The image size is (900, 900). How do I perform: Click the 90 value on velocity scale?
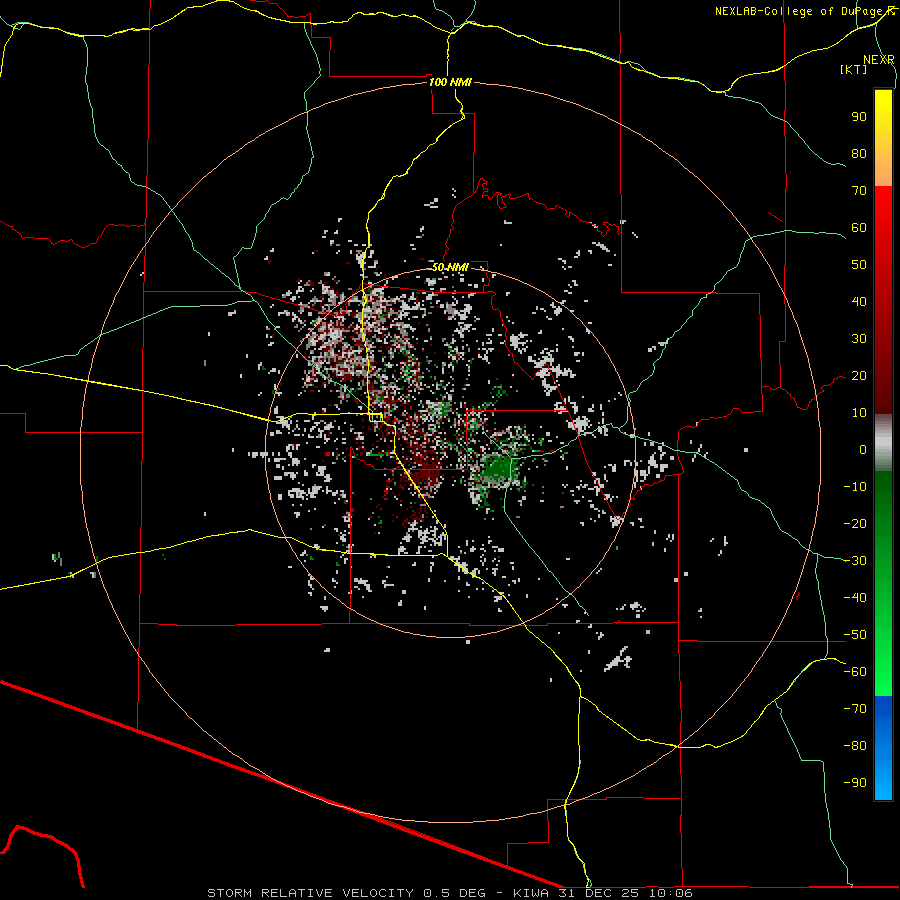859,117
